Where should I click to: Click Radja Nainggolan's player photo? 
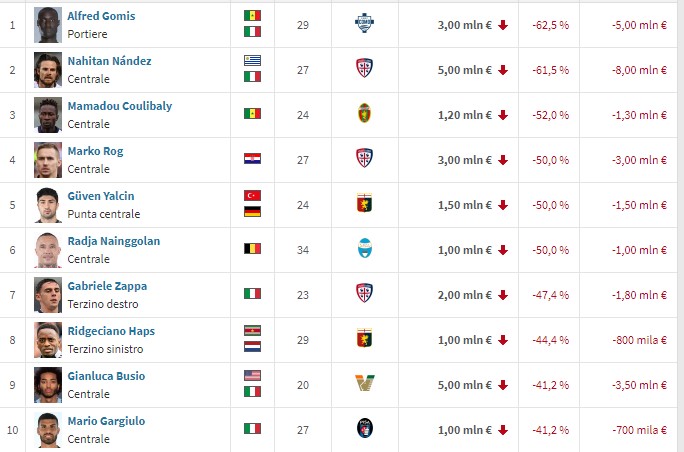coord(47,248)
